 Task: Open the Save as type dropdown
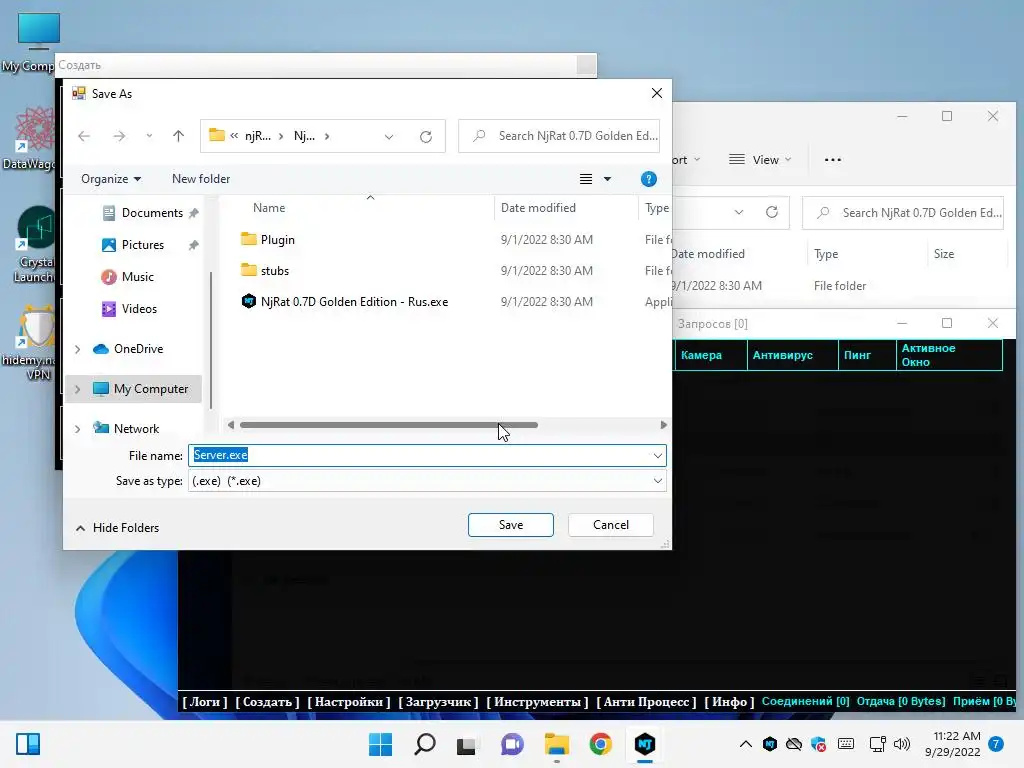tap(657, 481)
